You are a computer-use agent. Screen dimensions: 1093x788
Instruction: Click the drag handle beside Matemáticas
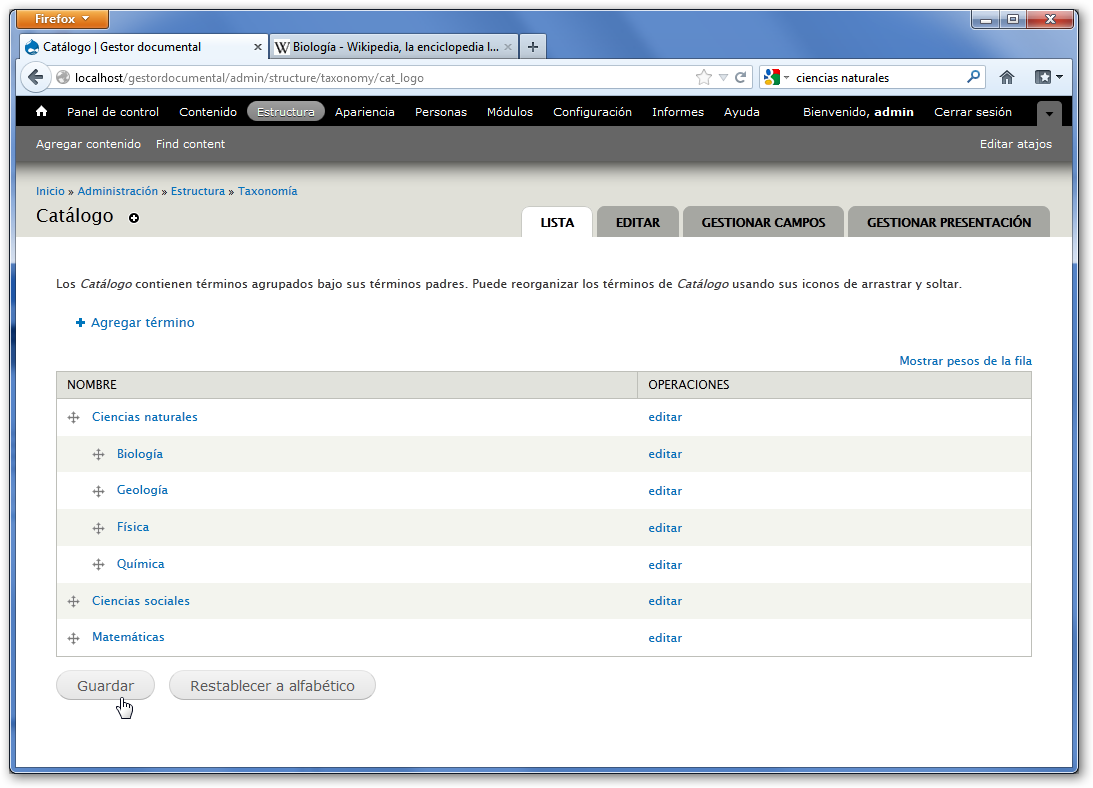73,638
